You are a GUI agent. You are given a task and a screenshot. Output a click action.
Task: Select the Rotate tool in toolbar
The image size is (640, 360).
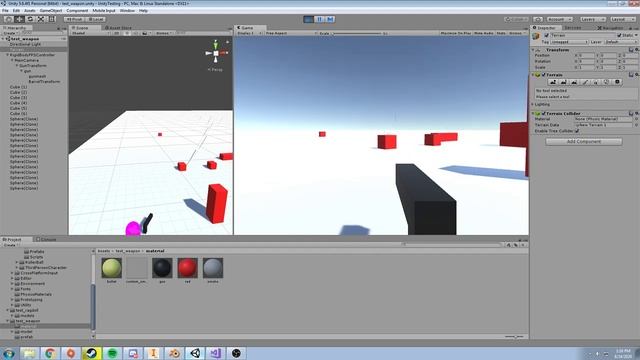tap(30, 19)
